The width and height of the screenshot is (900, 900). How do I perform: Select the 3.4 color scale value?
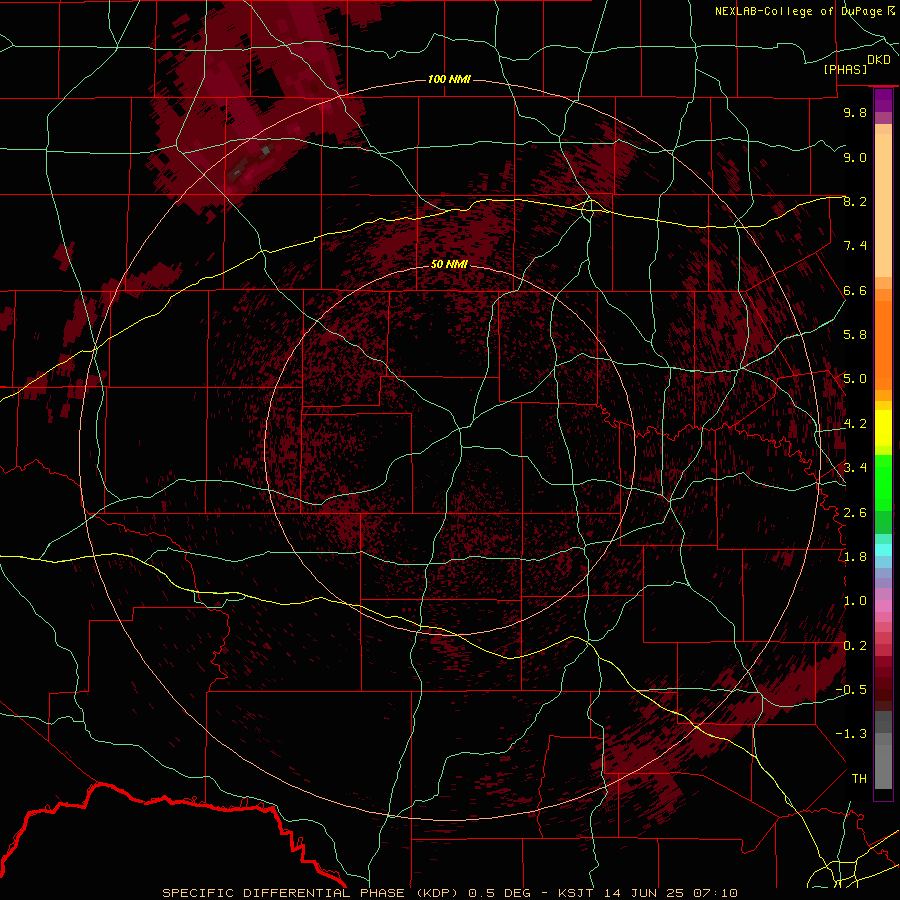855,468
